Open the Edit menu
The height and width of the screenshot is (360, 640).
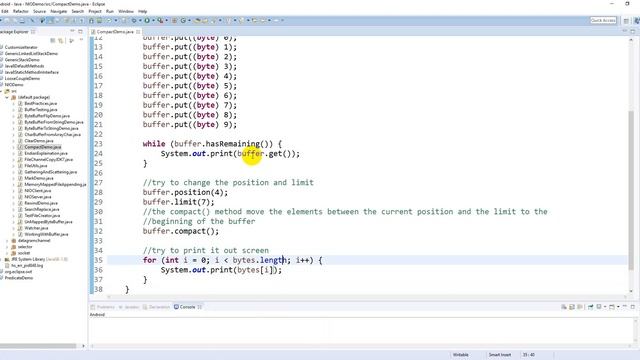tap(5, 11)
